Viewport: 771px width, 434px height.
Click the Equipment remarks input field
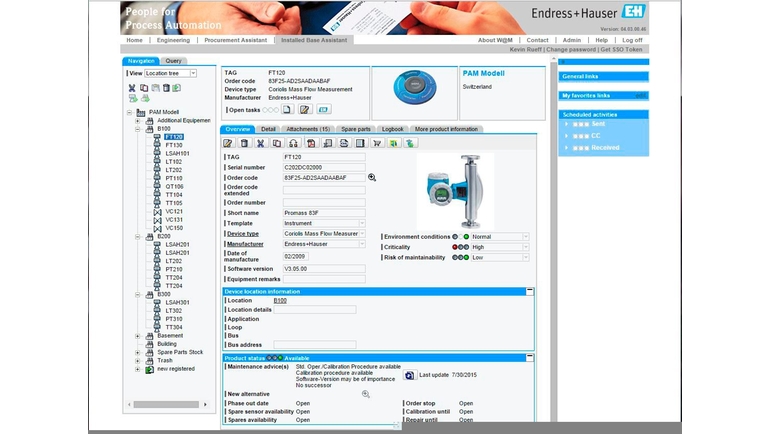[x=324, y=279]
